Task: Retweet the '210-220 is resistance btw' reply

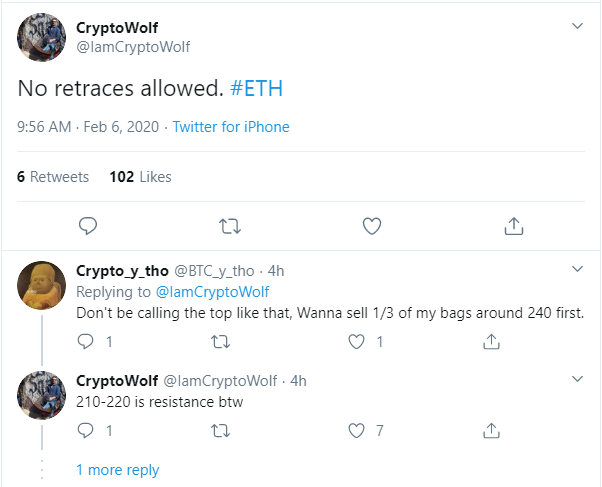Action: click(x=221, y=431)
